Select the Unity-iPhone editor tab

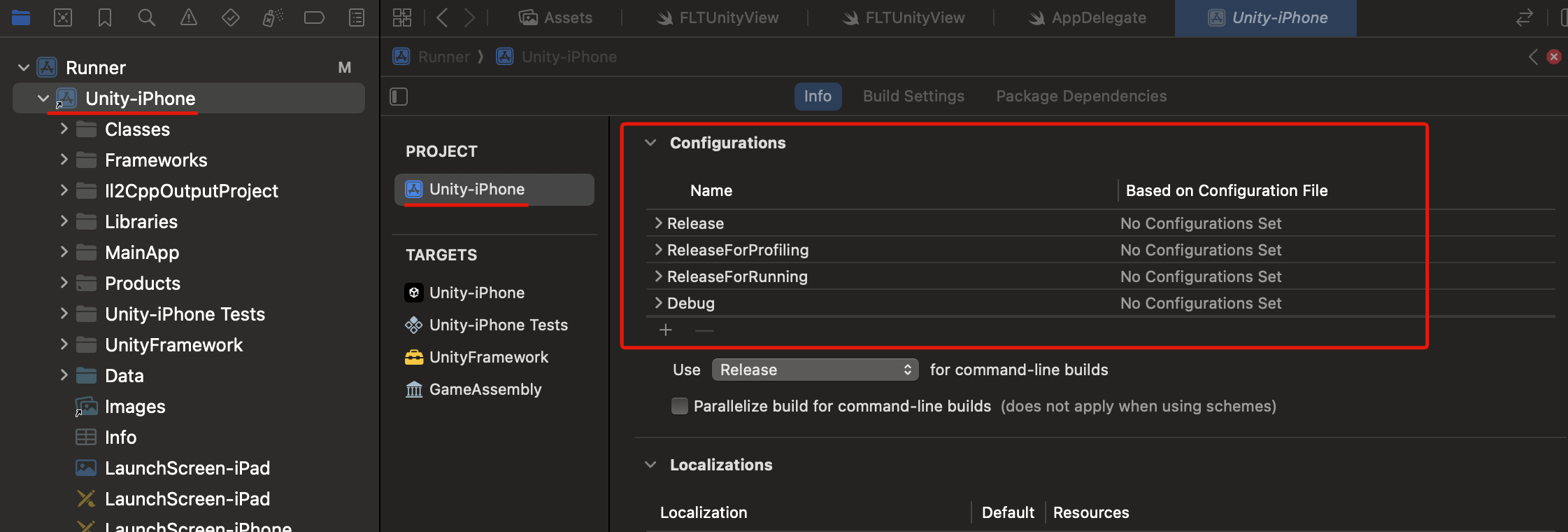(x=1267, y=17)
